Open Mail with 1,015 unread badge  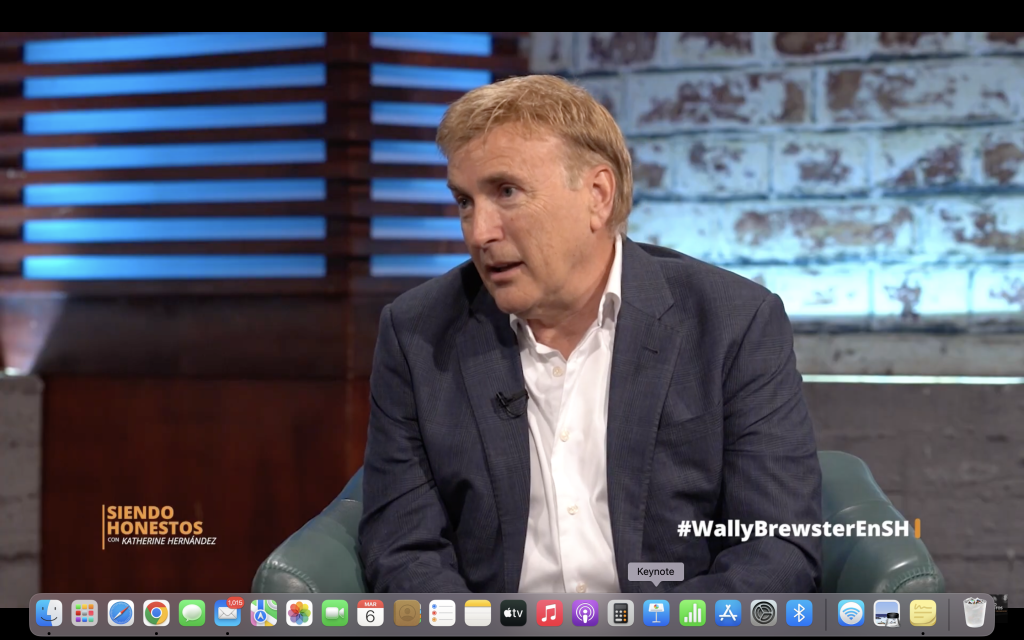coord(227,613)
